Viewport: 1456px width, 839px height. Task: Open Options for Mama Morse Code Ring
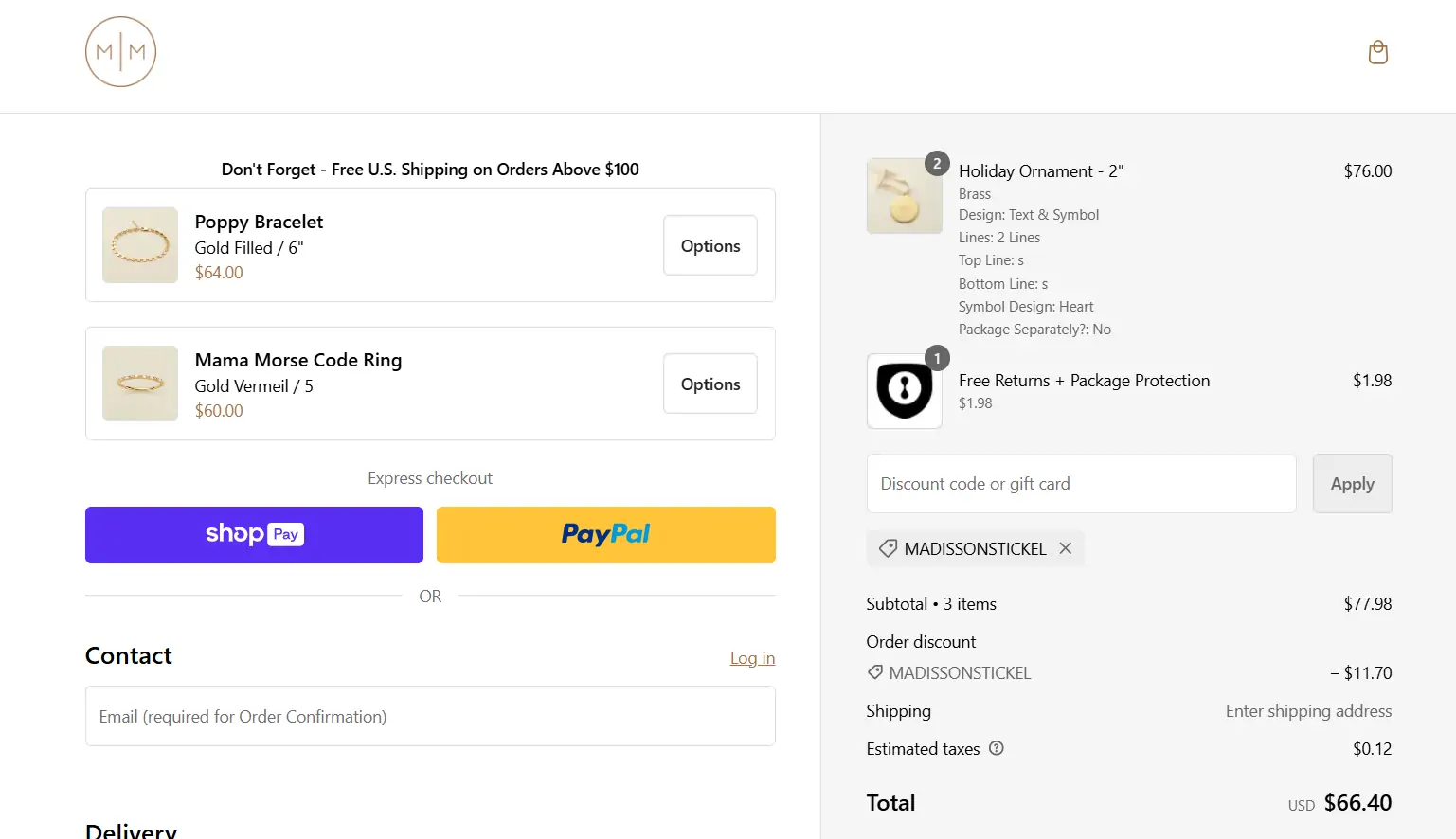pyautogui.click(x=710, y=384)
